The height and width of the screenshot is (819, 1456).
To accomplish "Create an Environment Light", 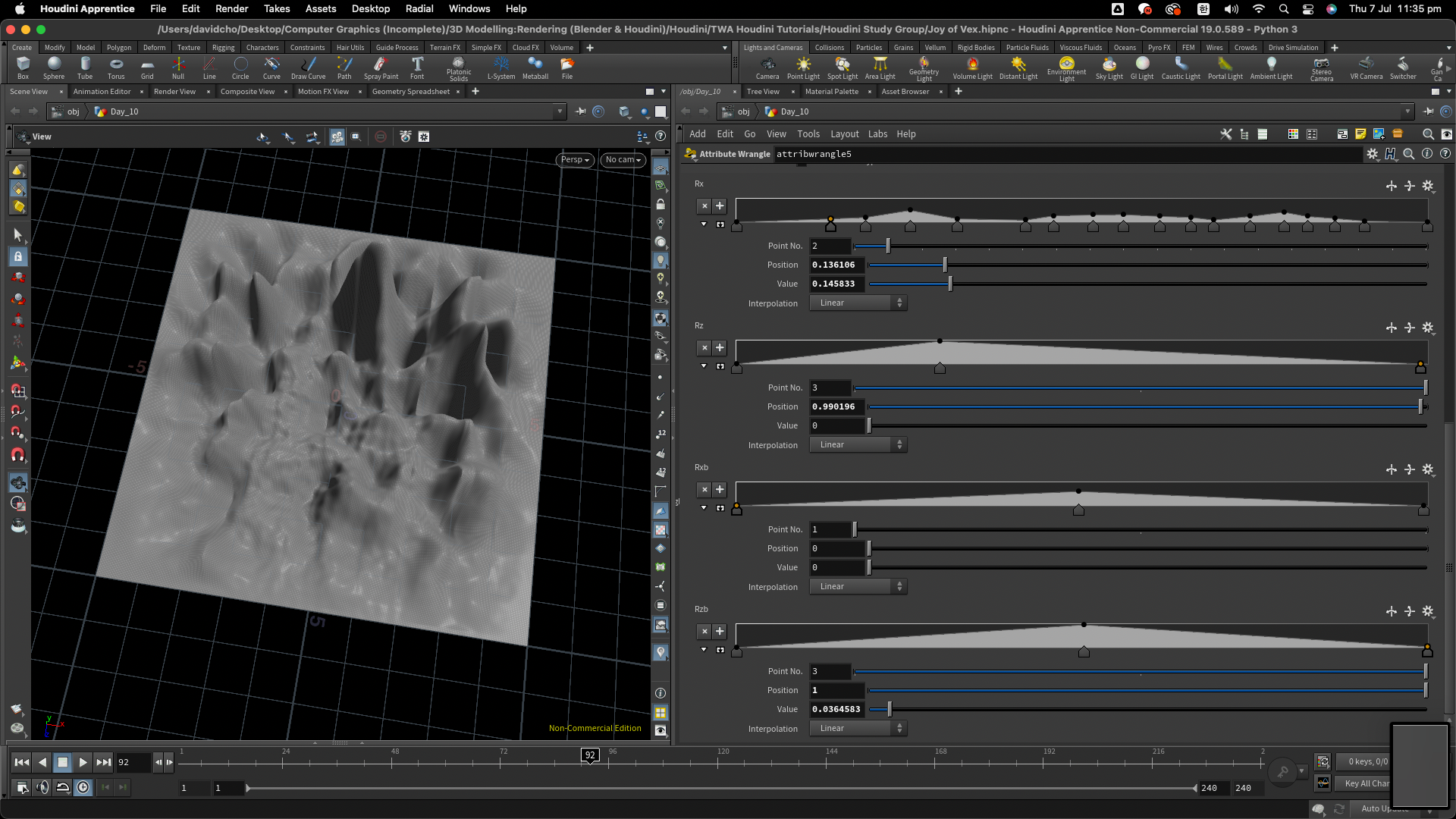I will [x=1066, y=69].
